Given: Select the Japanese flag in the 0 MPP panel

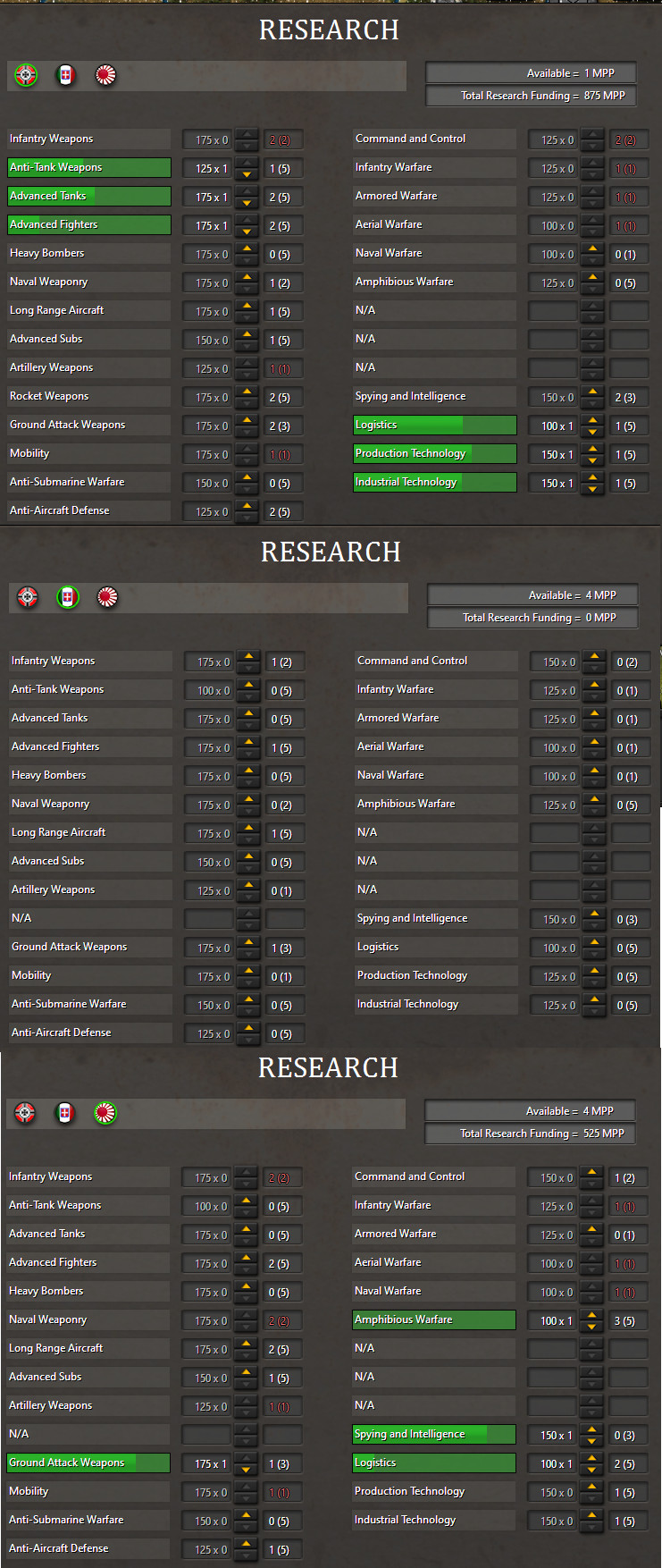Looking at the screenshot, I should (108, 598).
